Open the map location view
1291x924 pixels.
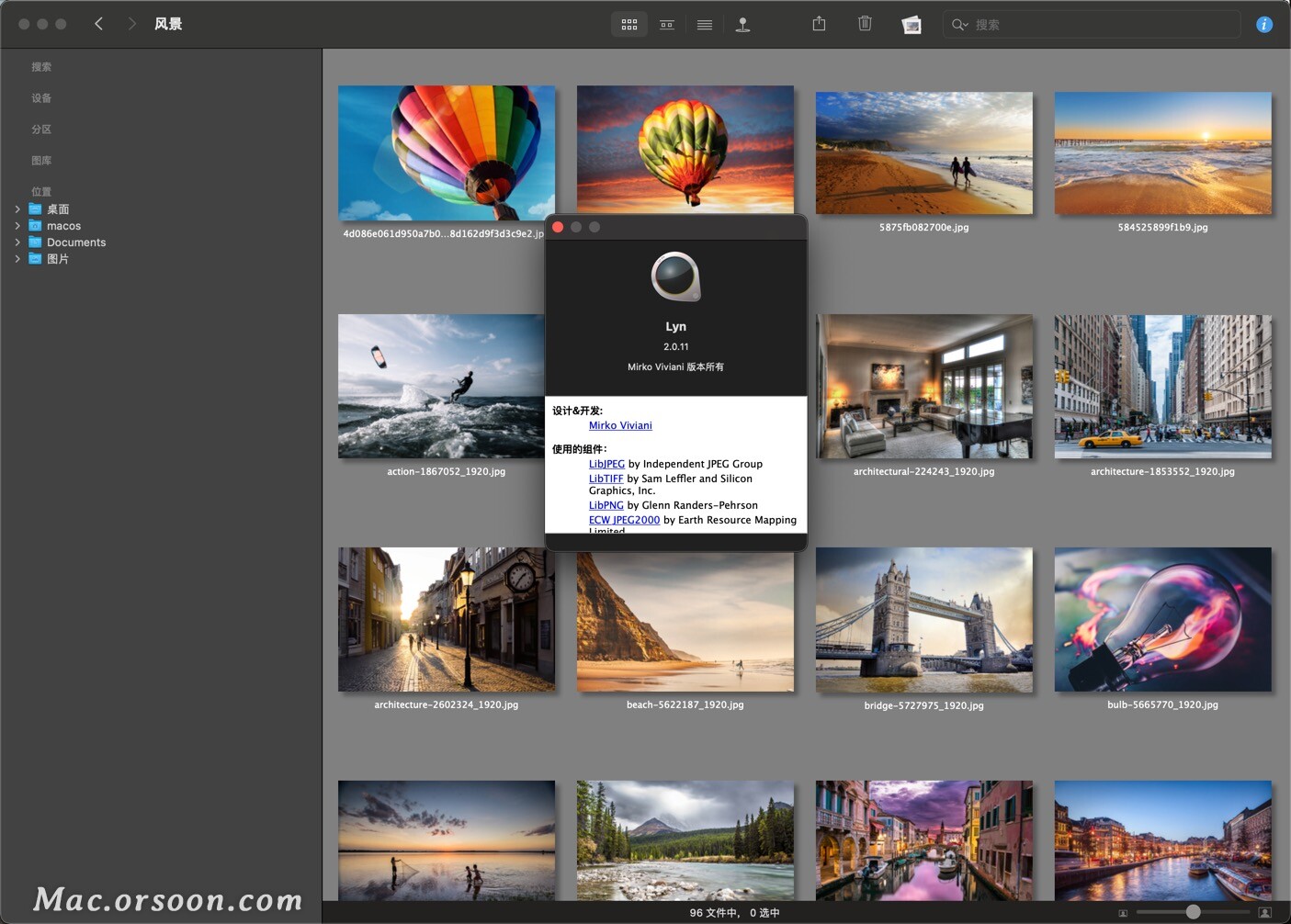pyautogui.click(x=742, y=25)
